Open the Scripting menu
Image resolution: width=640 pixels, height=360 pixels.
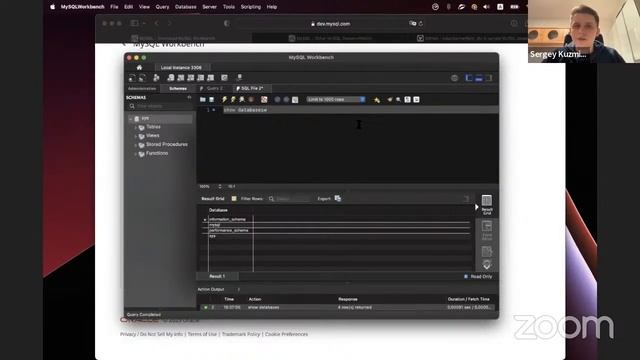251,7
